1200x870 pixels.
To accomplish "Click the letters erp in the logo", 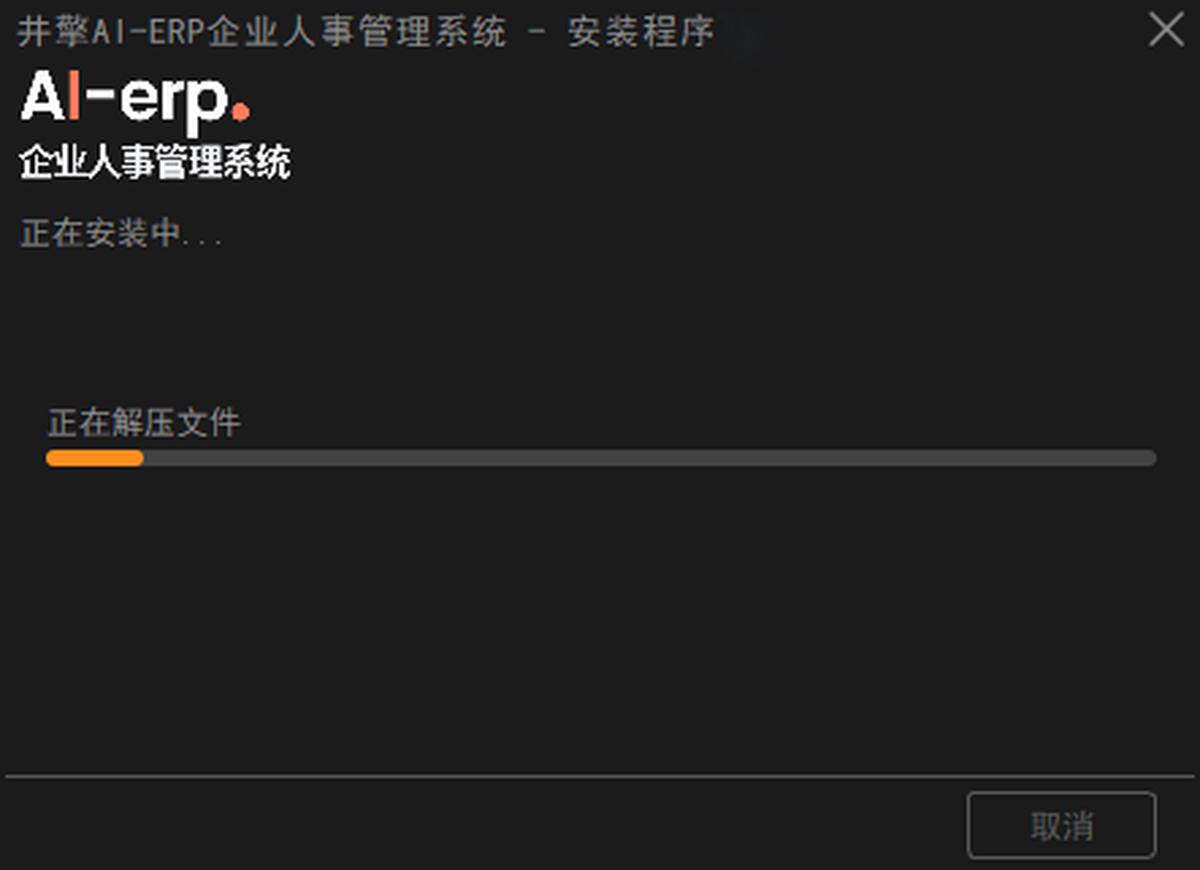I will tap(175, 104).
